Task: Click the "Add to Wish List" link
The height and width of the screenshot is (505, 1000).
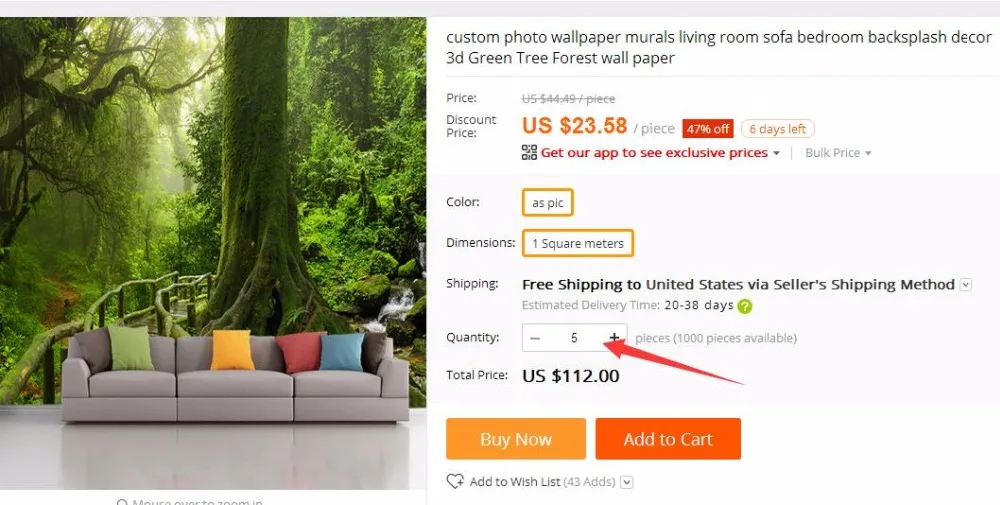Action: pyautogui.click(x=515, y=482)
